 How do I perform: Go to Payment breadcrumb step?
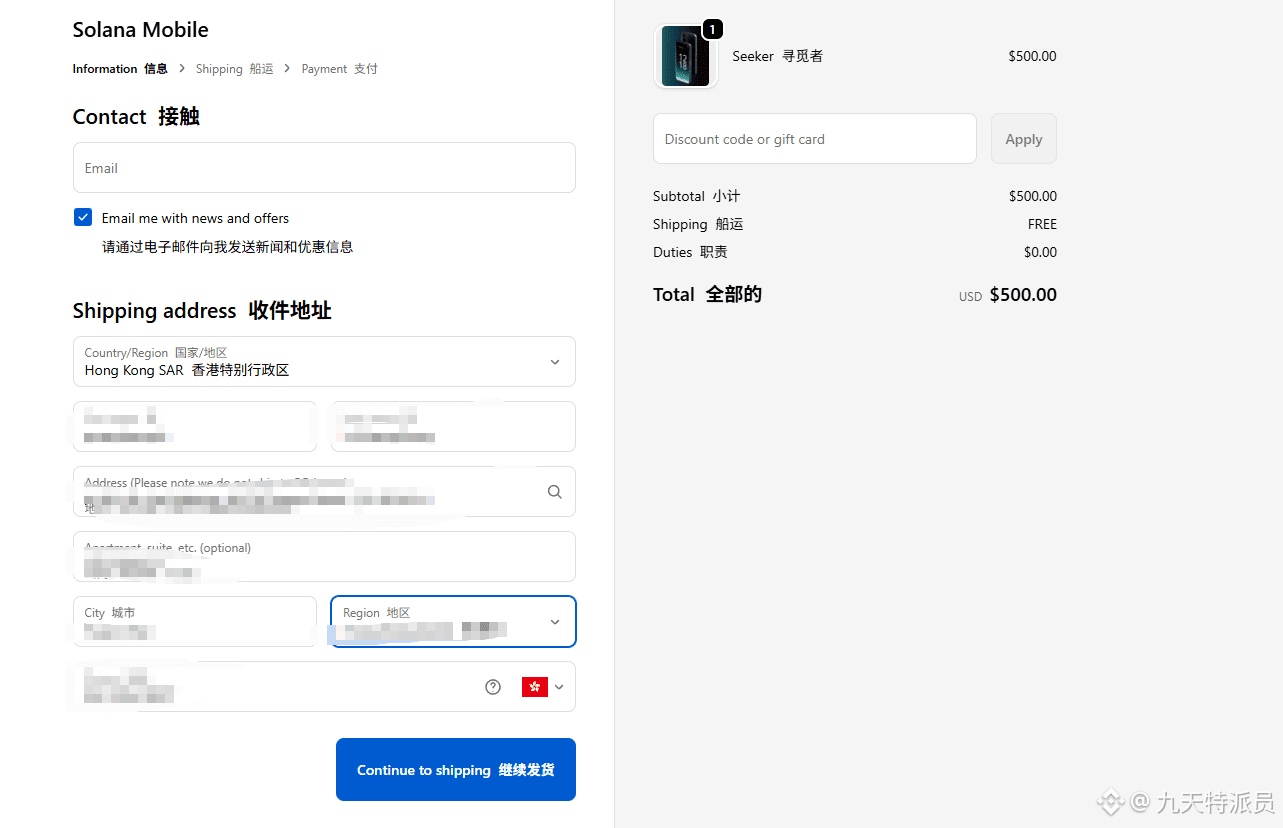click(339, 69)
